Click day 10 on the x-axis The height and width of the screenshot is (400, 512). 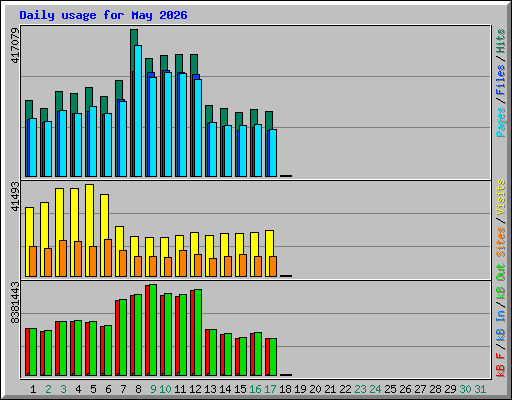tap(165, 389)
